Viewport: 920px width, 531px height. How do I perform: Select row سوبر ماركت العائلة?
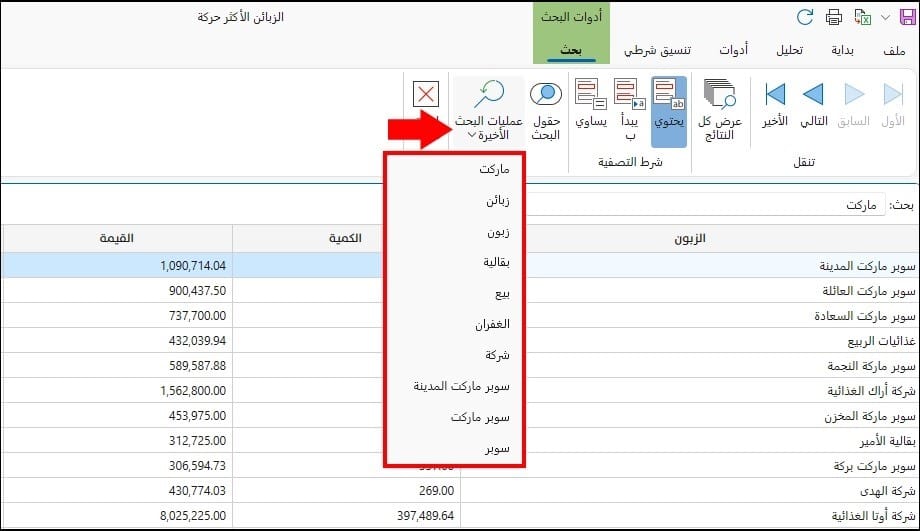pyautogui.click(x=868, y=291)
